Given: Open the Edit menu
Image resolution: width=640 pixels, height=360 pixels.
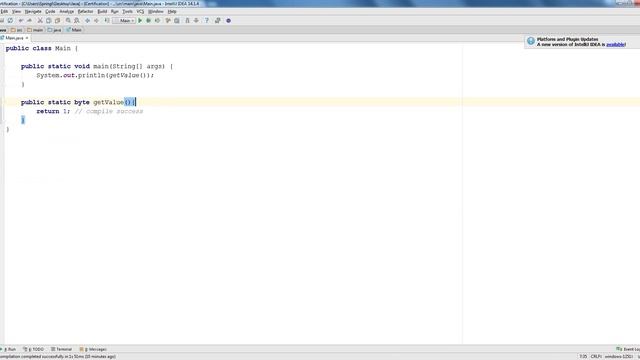Looking at the screenshot, I should pos(4,12).
